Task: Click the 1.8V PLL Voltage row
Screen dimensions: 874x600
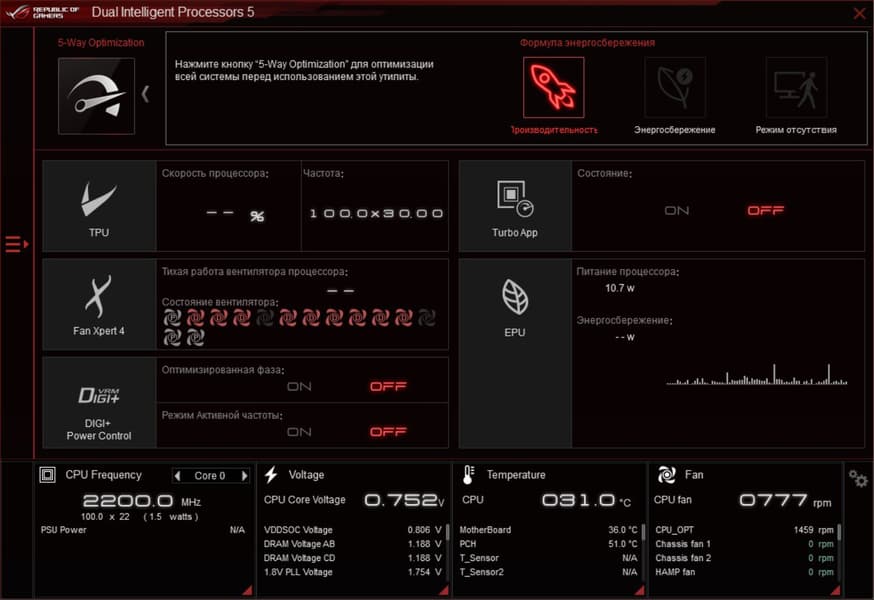Action: (353, 572)
